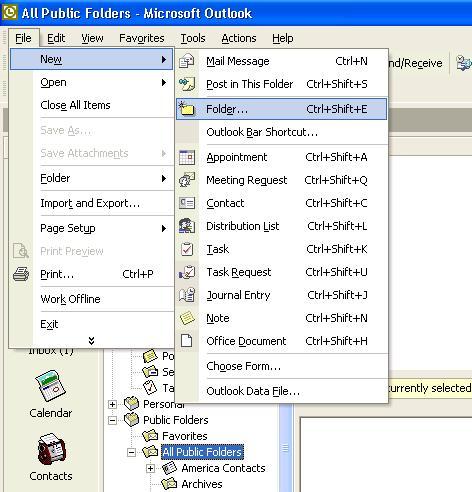
Task: Click the Mail Message envelope icon
Action: [x=187, y=61]
